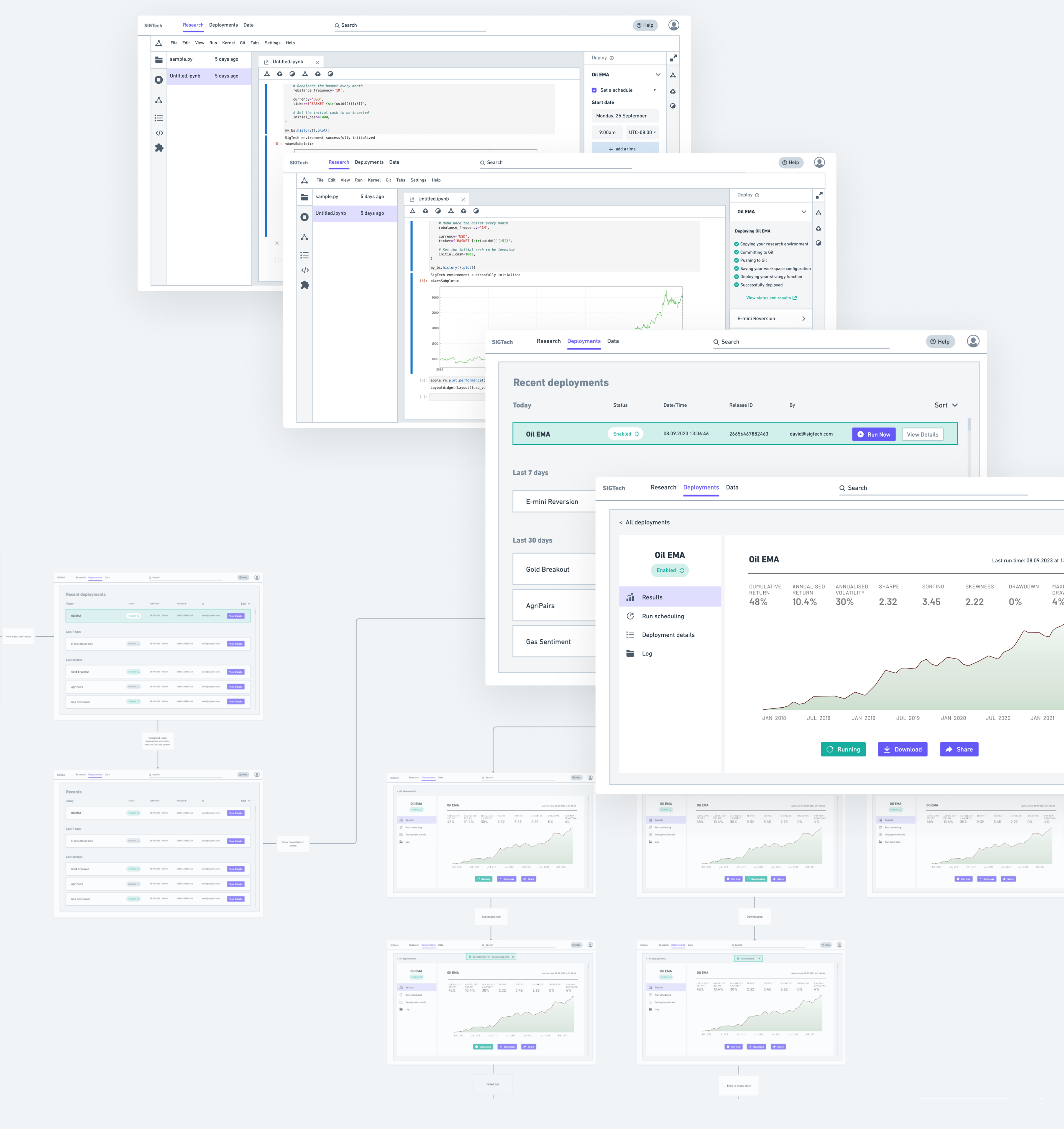Switch to the Data tab in the Deployments window
This screenshot has height=1129, width=1064.
point(612,341)
